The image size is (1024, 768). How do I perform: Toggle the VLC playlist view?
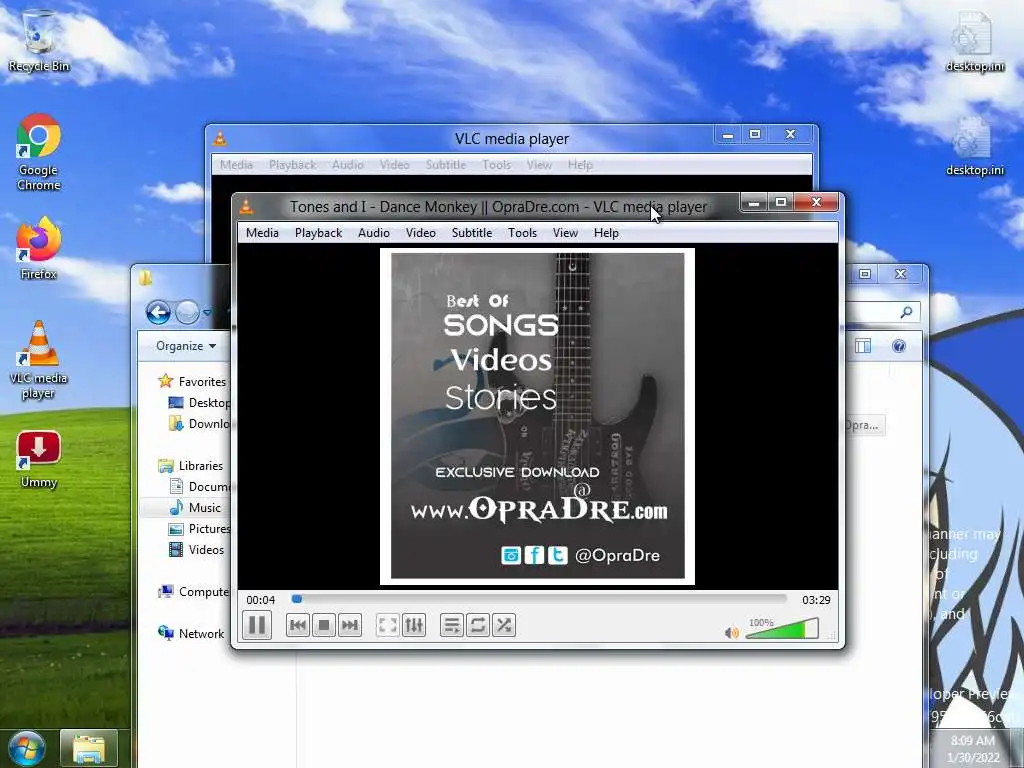451,626
